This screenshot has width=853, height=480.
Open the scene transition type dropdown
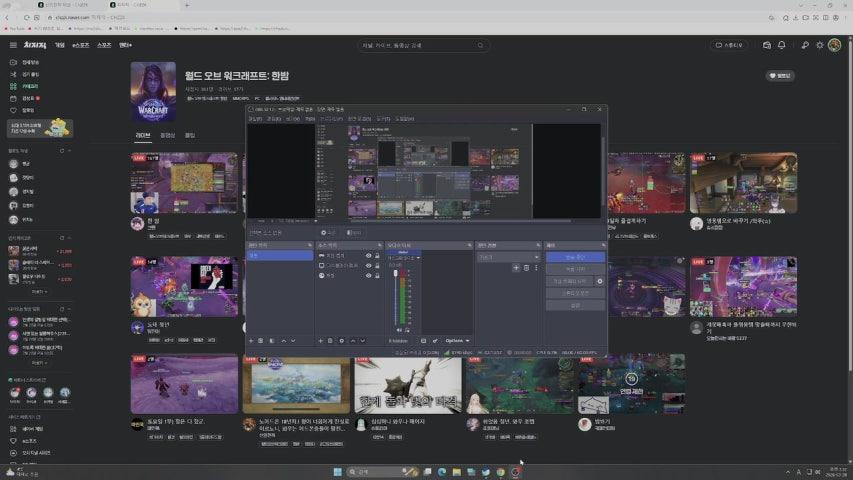click(x=508, y=257)
